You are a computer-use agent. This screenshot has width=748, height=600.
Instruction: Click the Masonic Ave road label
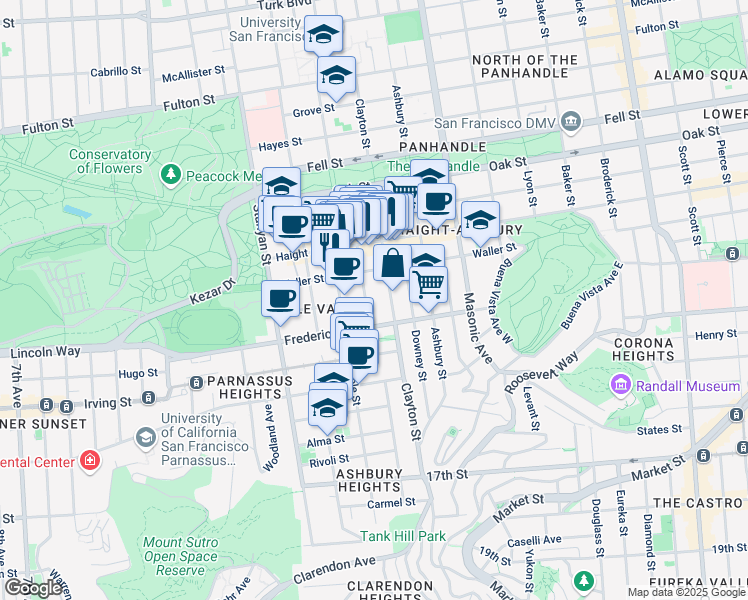pos(478,328)
